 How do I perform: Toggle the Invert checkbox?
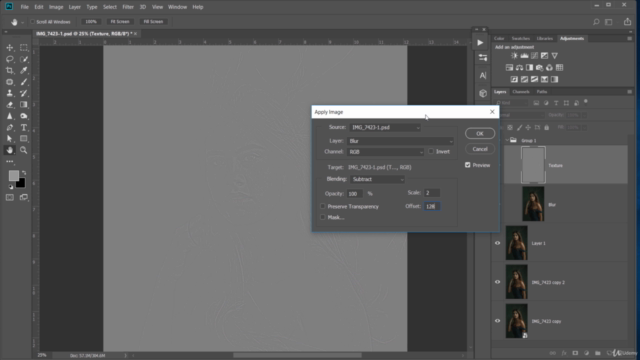coord(431,151)
